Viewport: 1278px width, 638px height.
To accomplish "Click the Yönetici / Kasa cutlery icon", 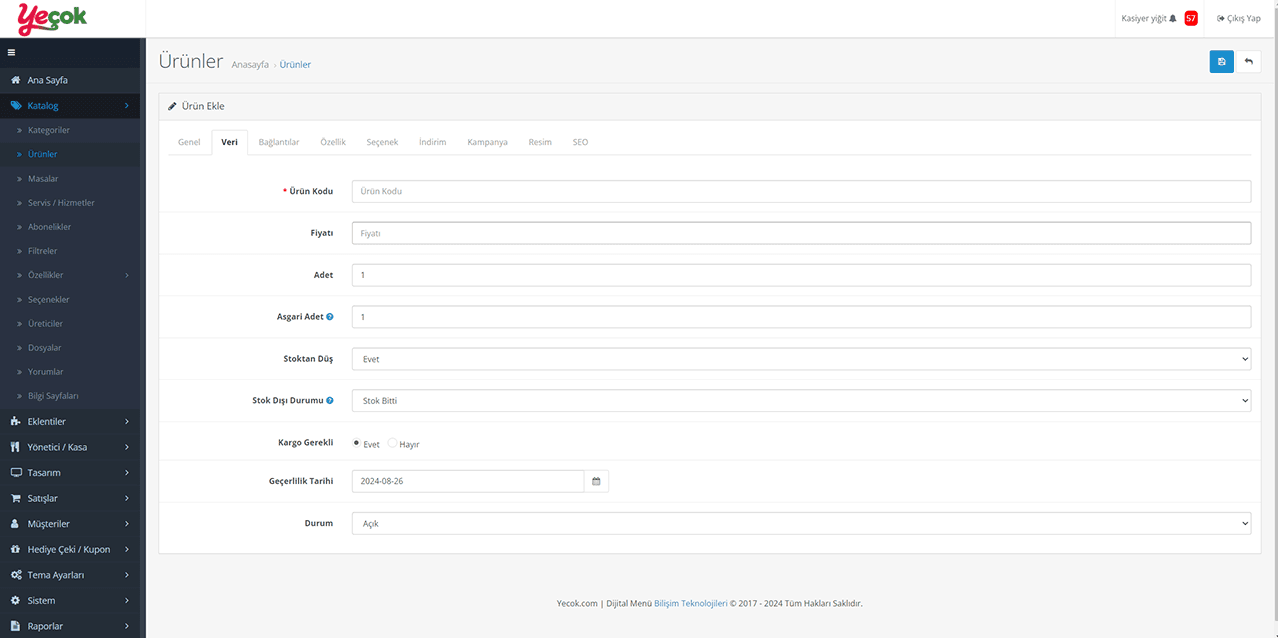I will click(x=16, y=447).
